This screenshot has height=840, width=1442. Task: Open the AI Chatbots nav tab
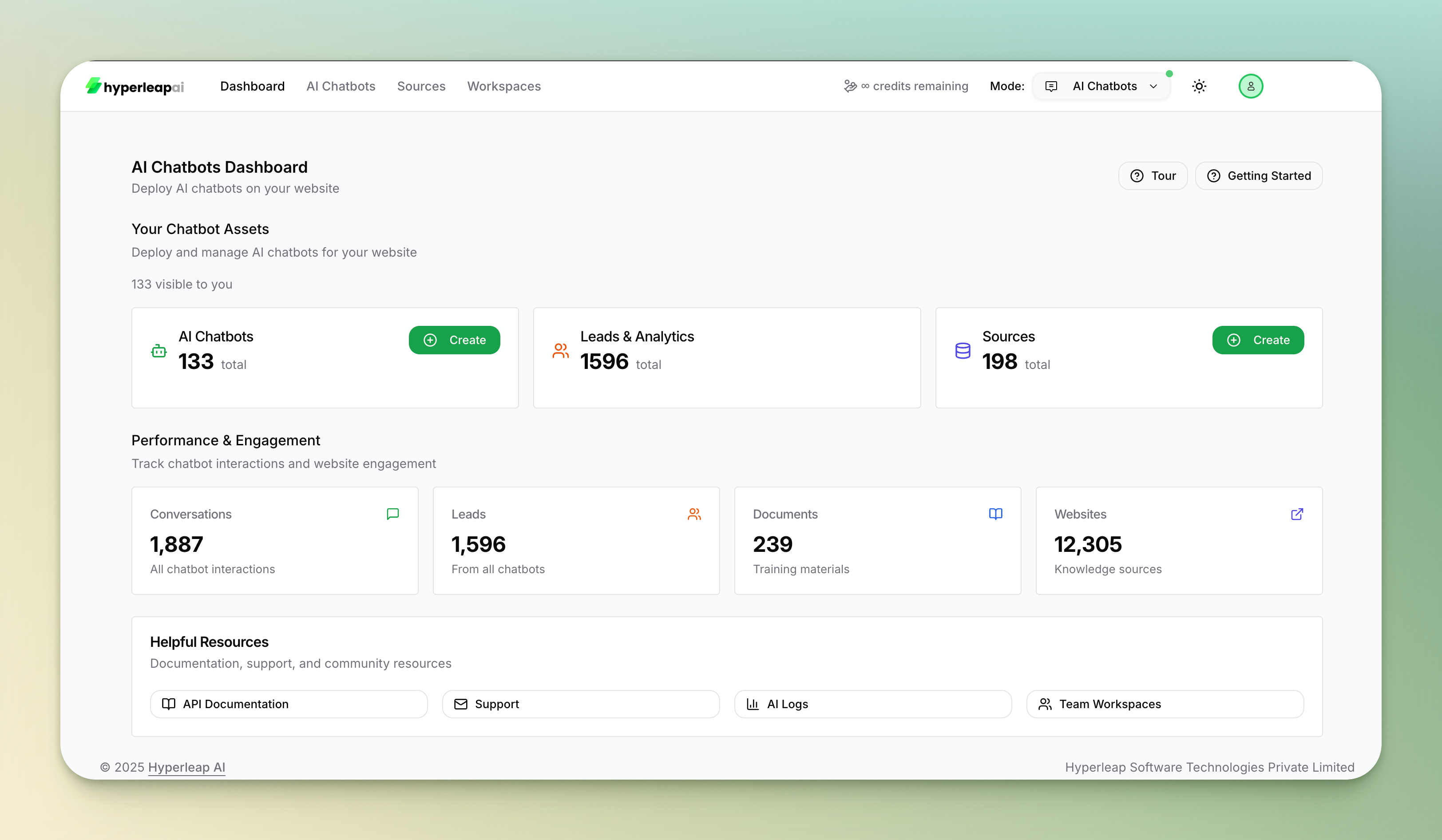pyautogui.click(x=341, y=87)
